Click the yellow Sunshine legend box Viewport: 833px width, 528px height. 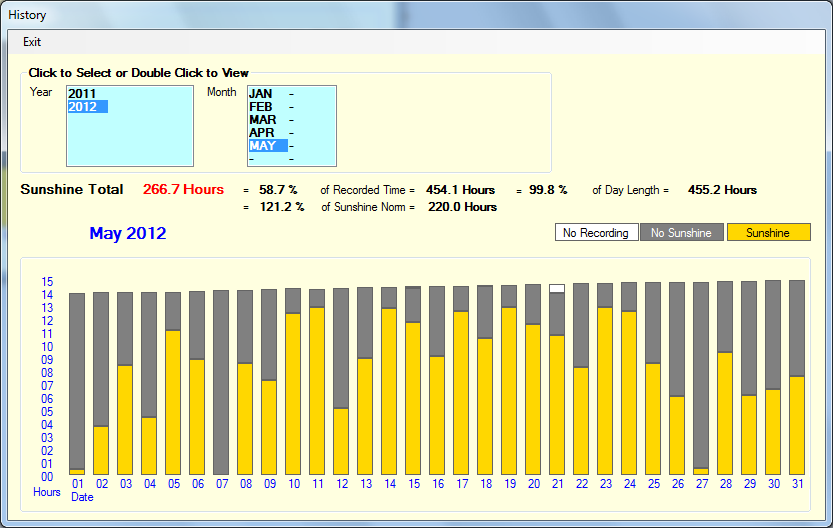(768, 233)
